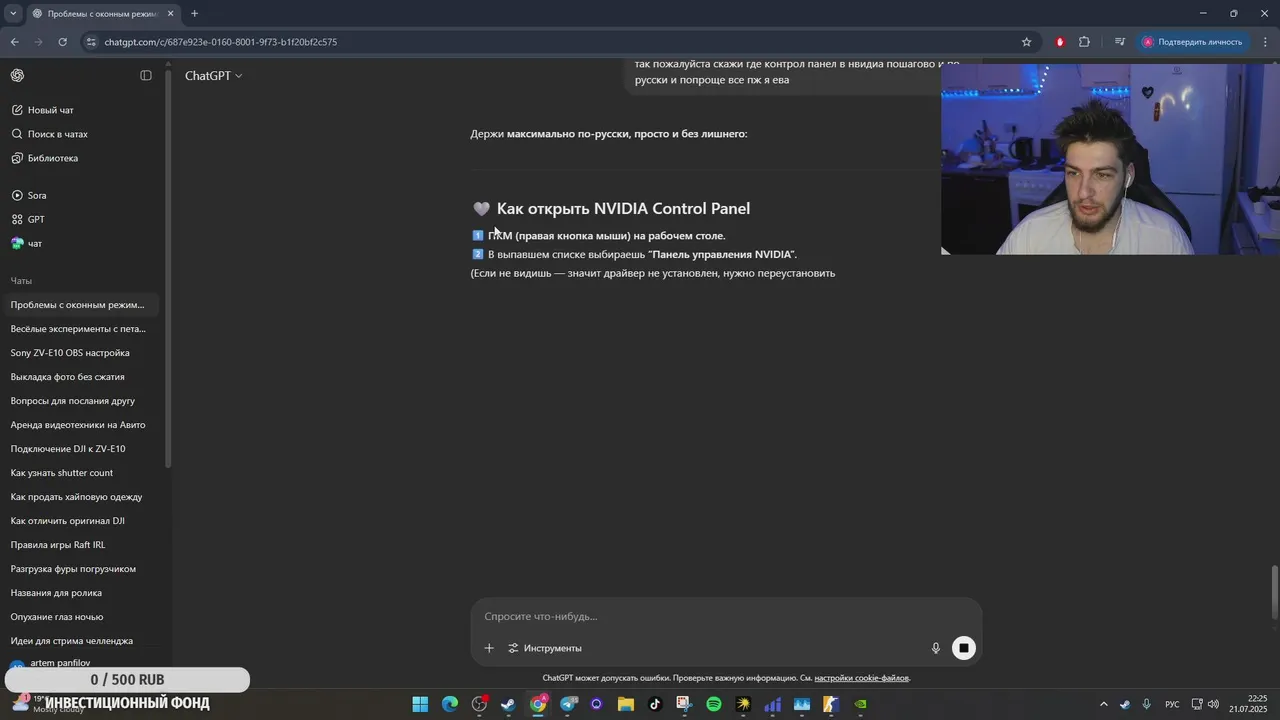Switch the РУС keyboard language
The width and height of the screenshot is (1280, 720).
click(x=1172, y=704)
